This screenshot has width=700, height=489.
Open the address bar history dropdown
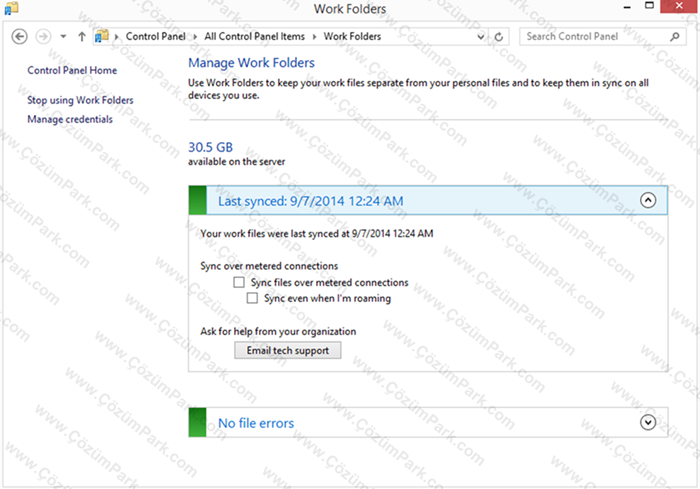pyautogui.click(x=481, y=37)
